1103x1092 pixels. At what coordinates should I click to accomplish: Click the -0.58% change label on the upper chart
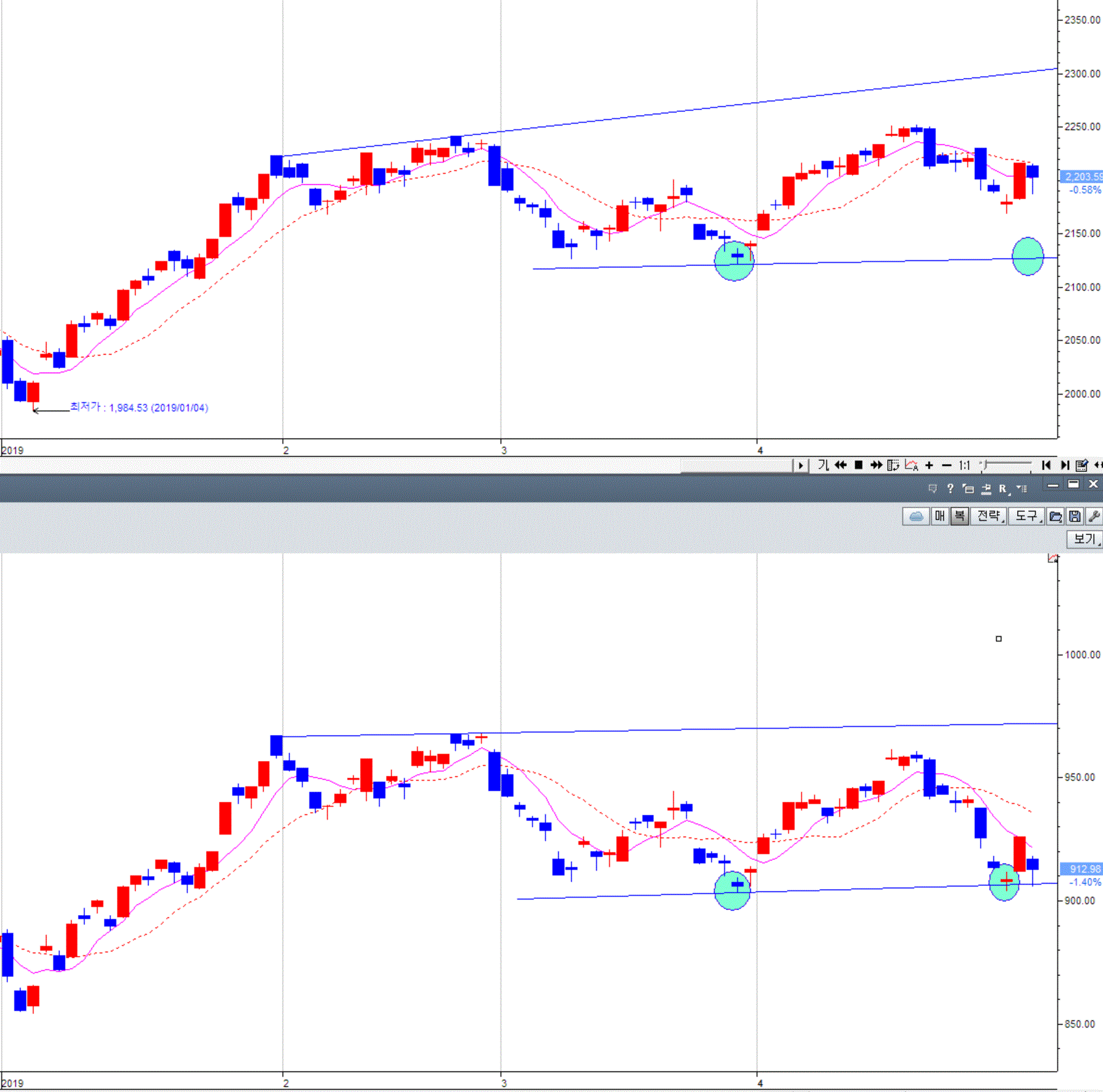click(1086, 190)
